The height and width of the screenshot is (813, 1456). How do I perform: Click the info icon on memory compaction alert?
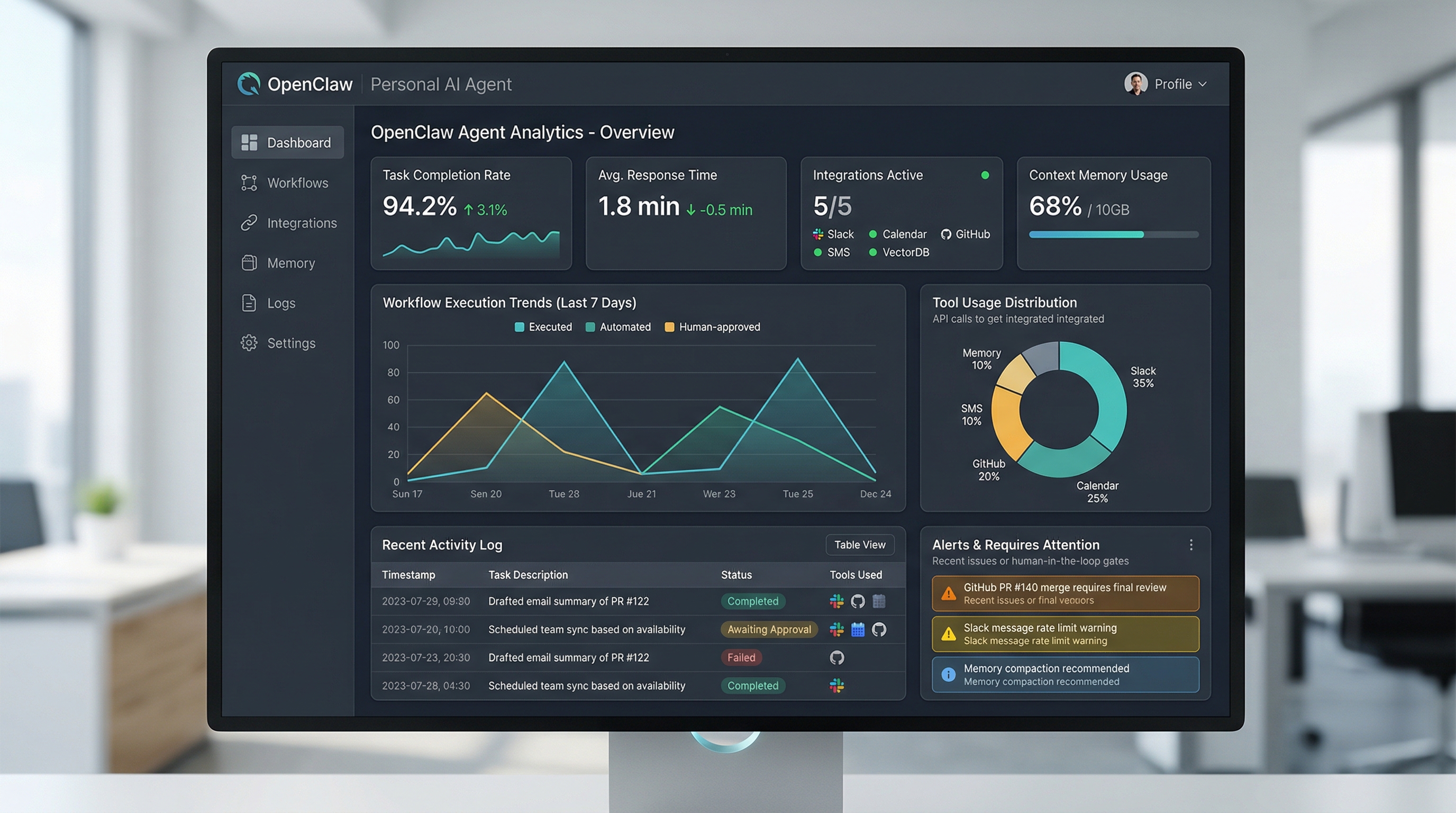coord(948,674)
